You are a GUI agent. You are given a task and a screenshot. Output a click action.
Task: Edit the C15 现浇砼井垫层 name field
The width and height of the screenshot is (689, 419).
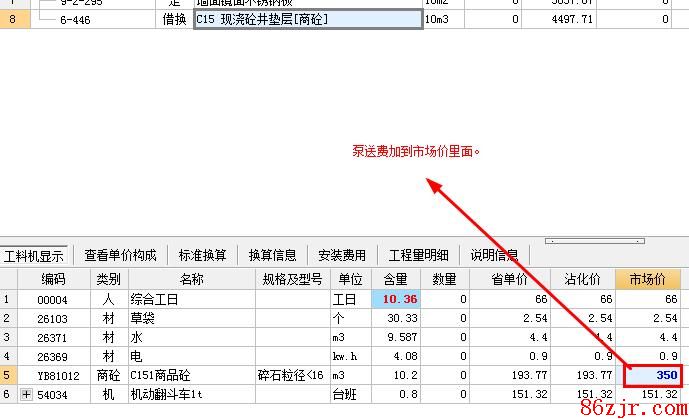coord(307,19)
